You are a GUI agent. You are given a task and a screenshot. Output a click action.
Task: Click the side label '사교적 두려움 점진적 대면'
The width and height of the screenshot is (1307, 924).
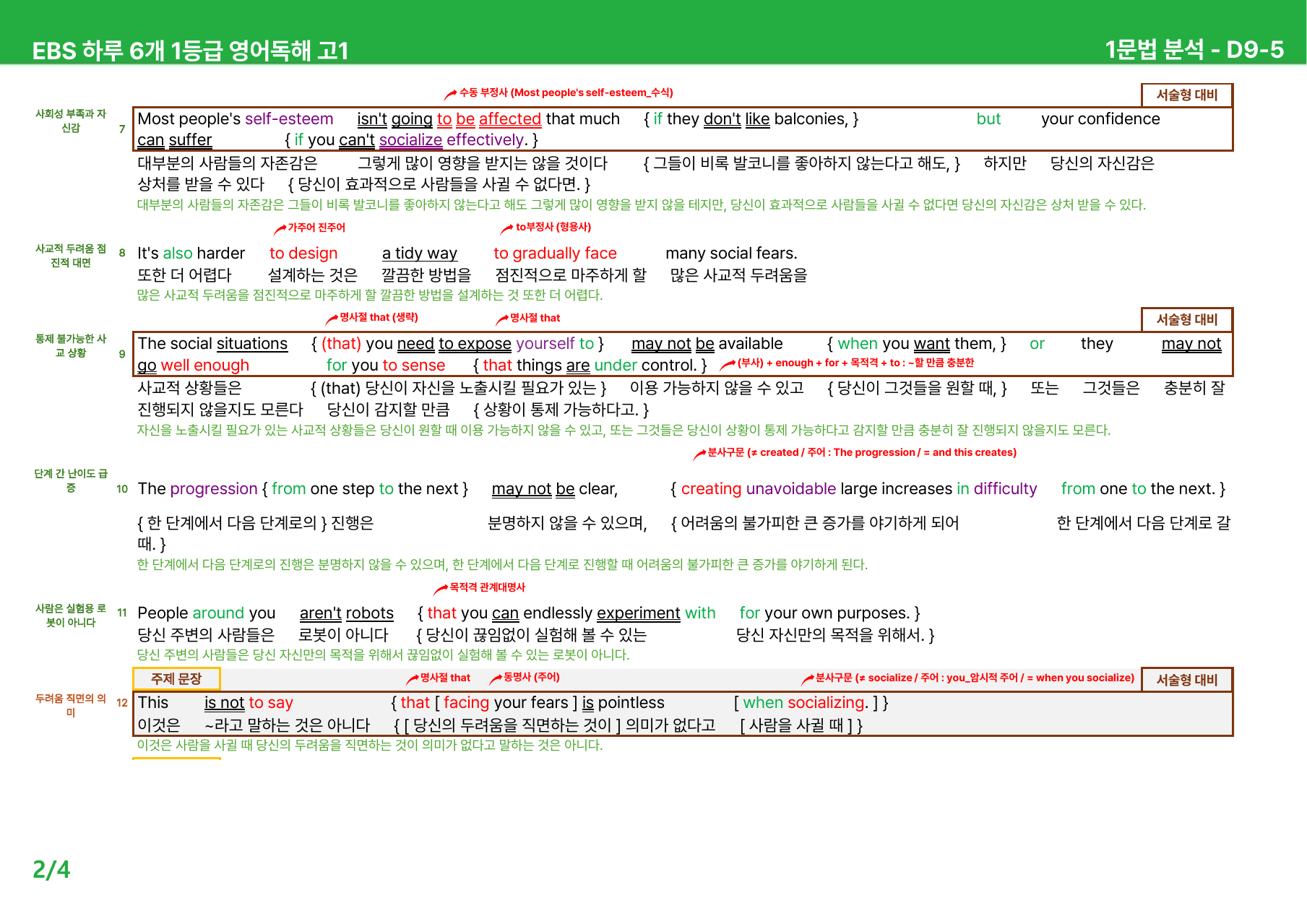click(71, 256)
